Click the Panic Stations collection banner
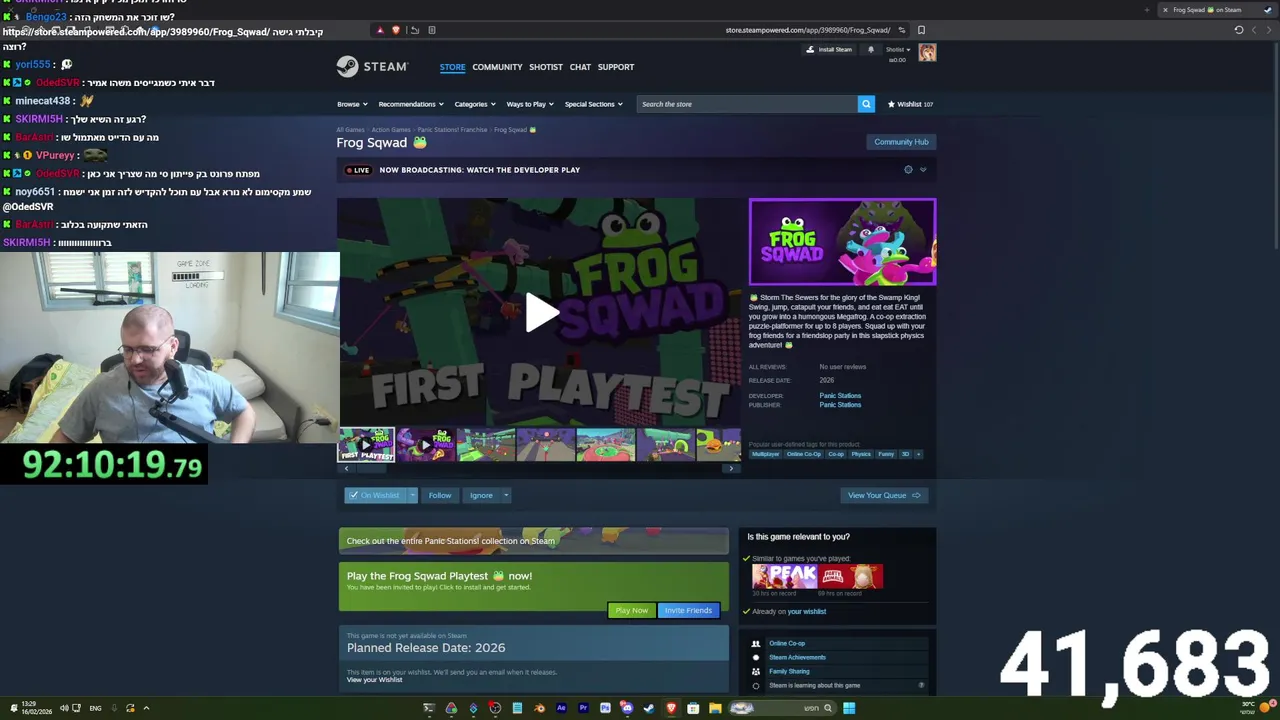Screen dimensions: 1280x720 pyautogui.click(x=533, y=541)
